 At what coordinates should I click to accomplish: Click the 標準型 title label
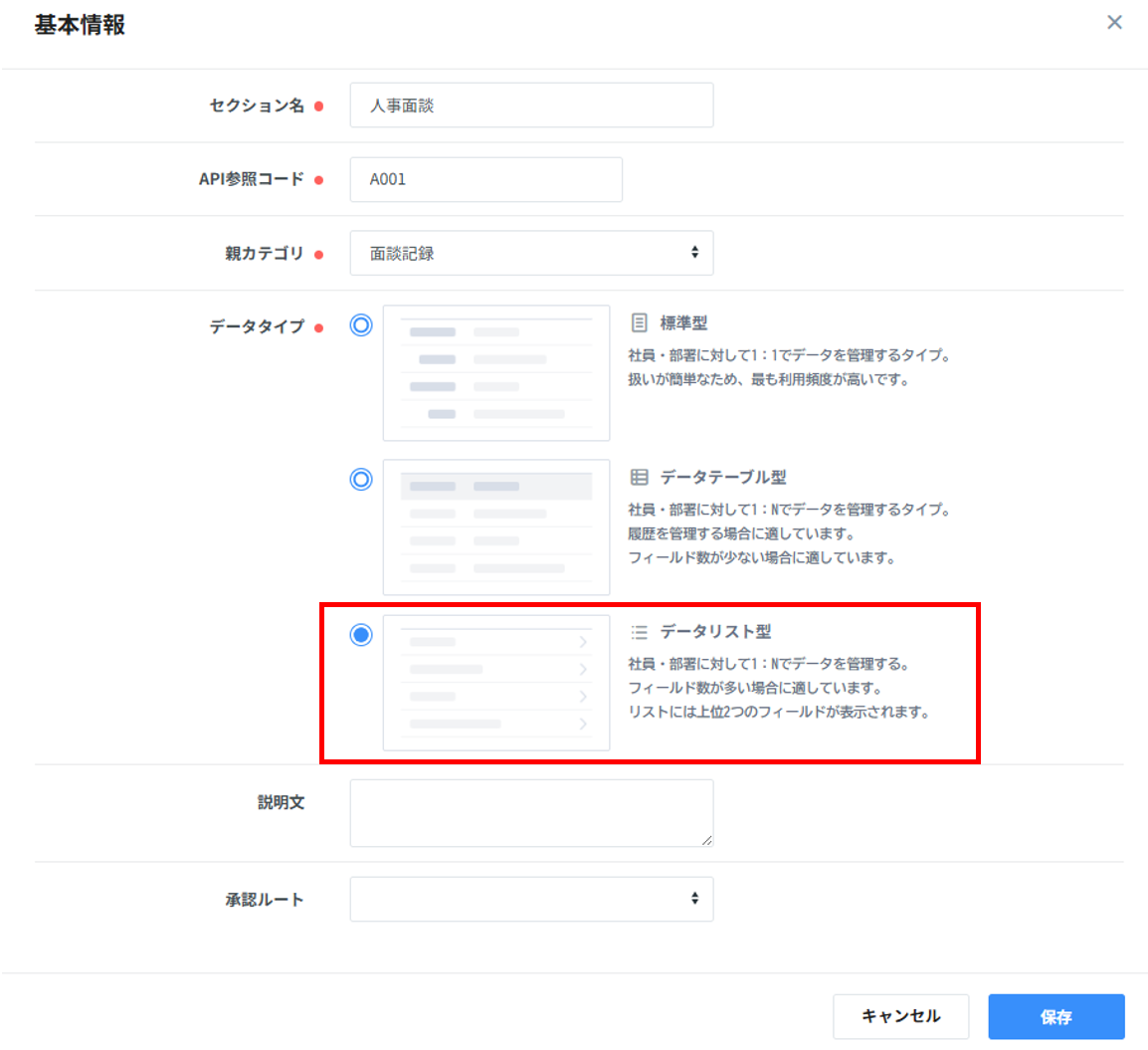[684, 323]
